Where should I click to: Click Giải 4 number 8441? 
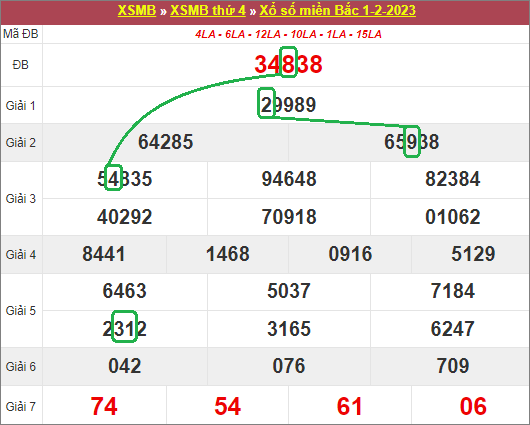pos(104,254)
